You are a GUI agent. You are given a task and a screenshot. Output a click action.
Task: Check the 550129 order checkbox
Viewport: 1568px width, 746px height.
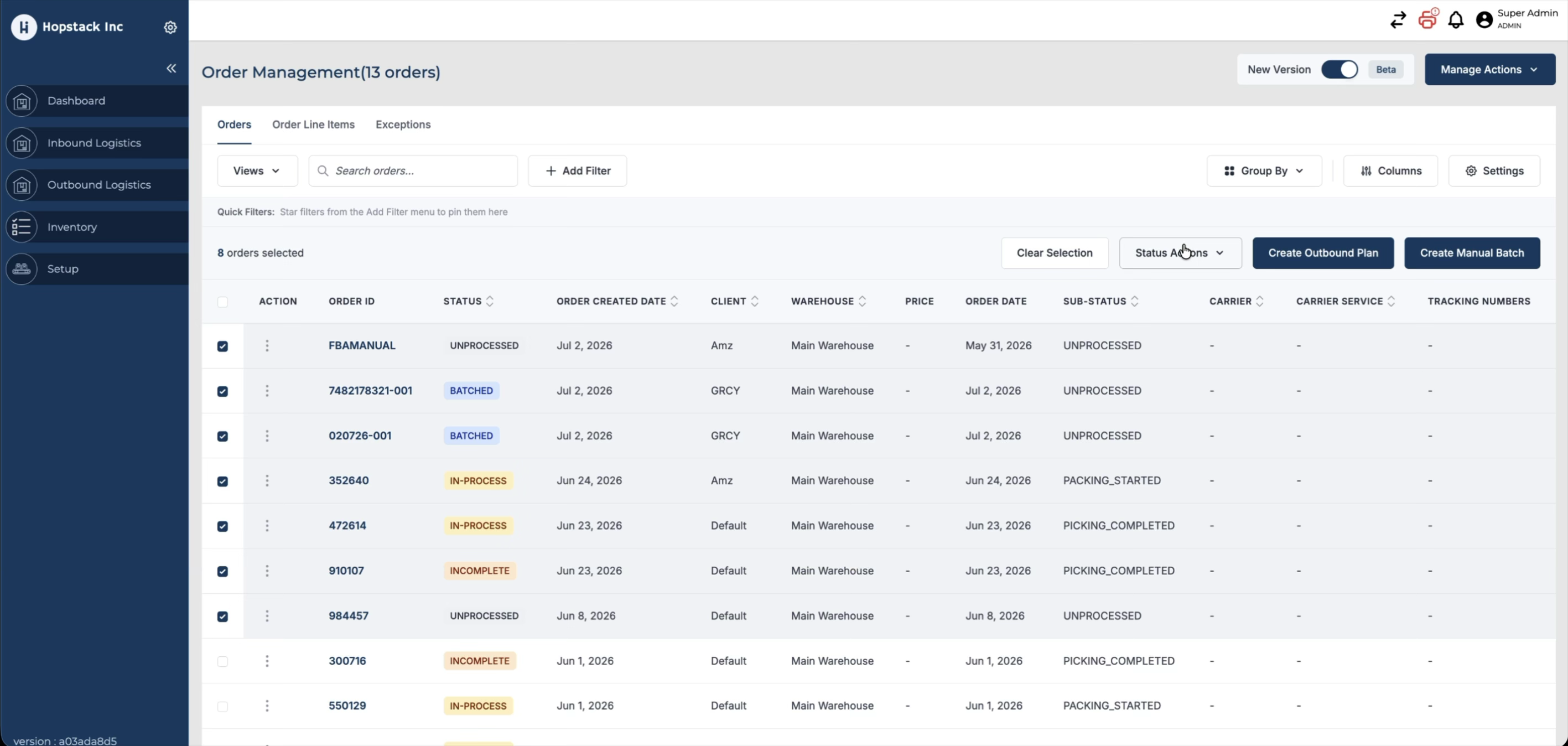coord(223,707)
